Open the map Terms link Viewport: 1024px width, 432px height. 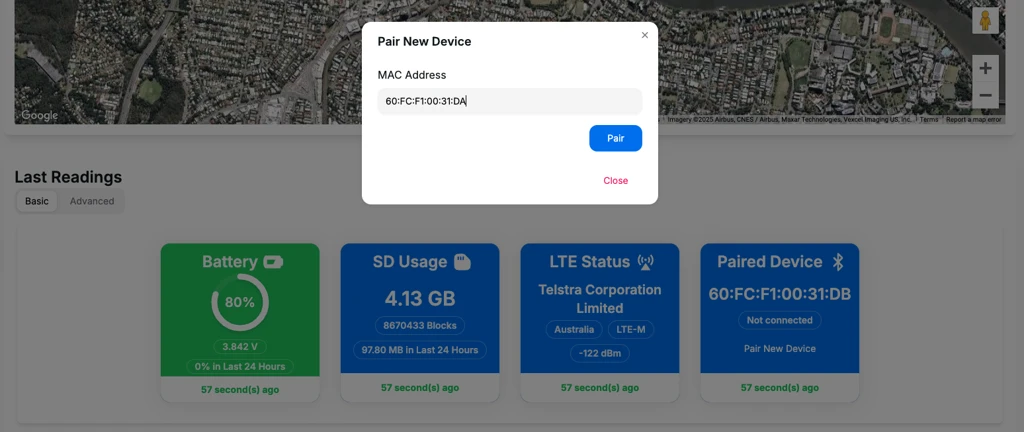point(929,119)
